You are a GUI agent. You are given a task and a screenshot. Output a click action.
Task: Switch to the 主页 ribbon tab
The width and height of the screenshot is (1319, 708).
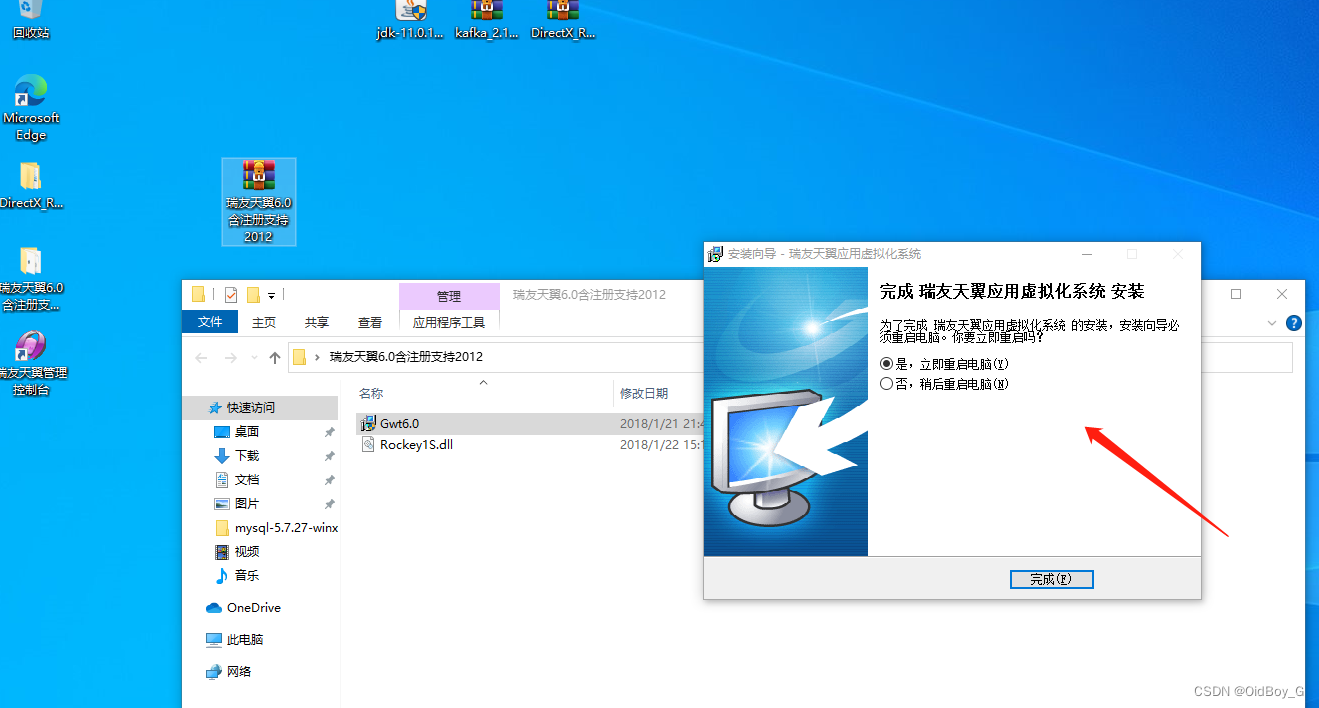point(264,322)
